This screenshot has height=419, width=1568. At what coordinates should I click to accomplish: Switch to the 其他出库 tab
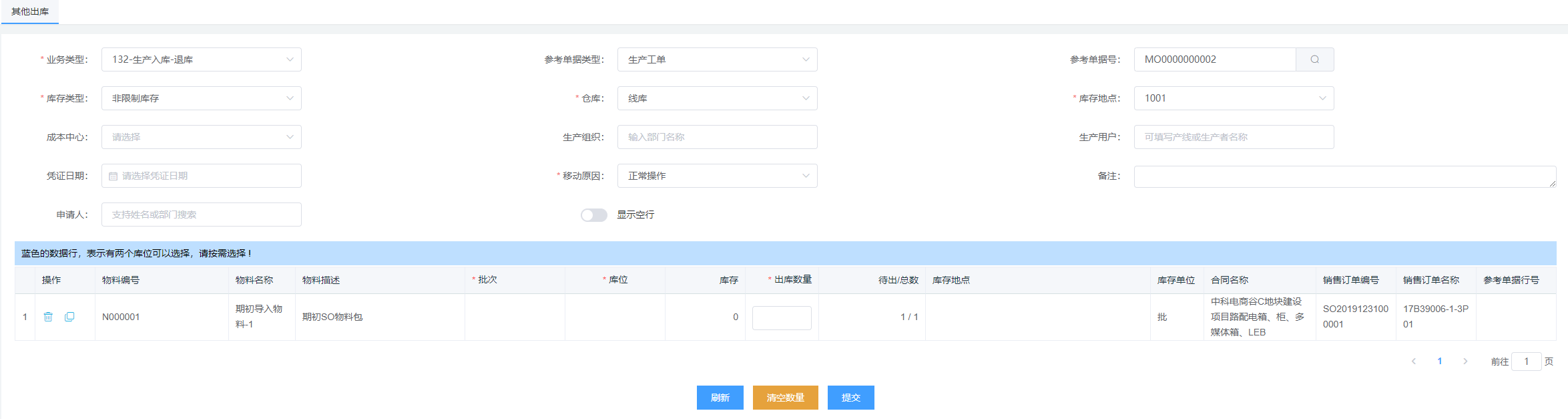(30, 12)
